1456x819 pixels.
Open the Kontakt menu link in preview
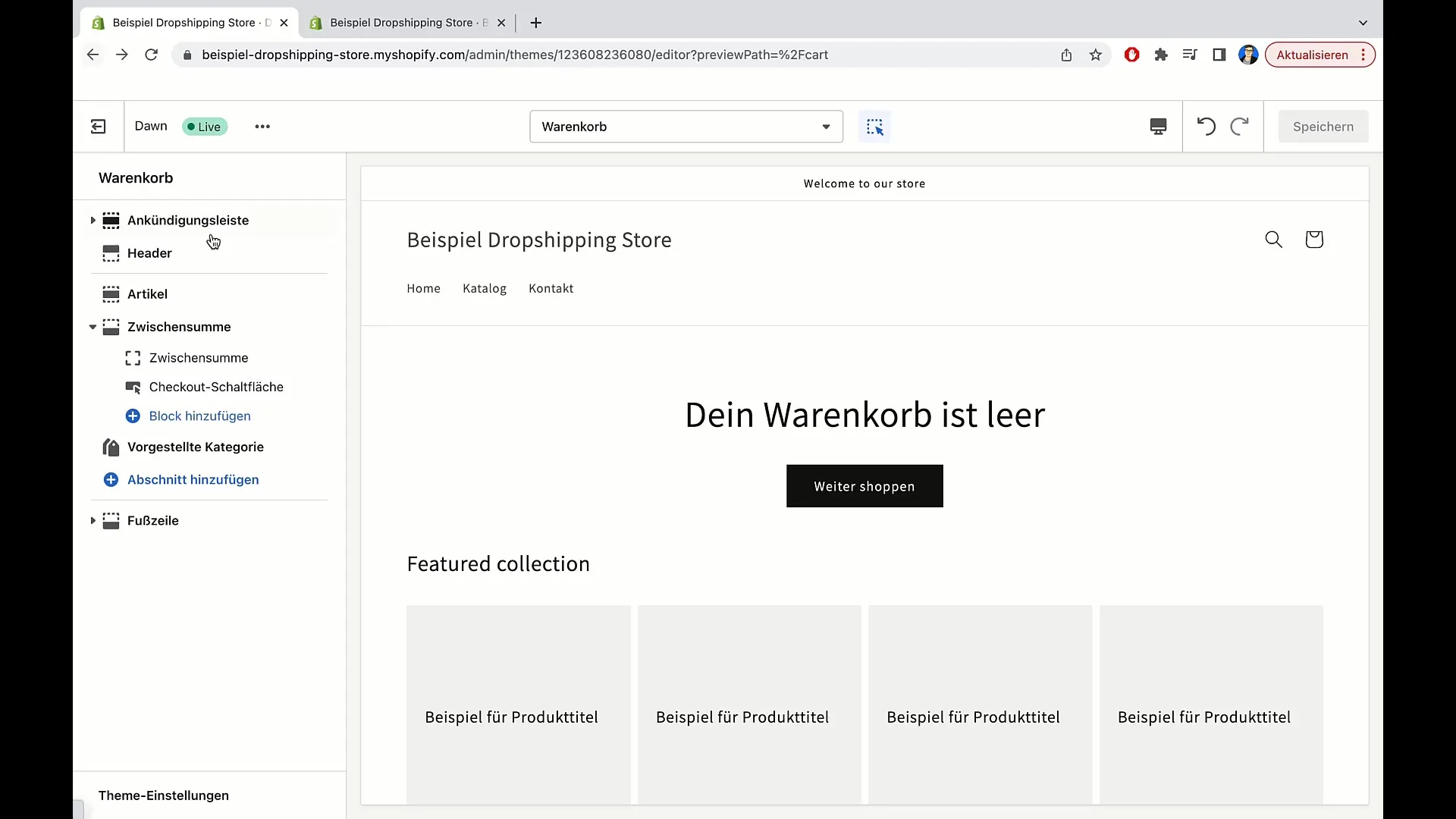(x=551, y=289)
